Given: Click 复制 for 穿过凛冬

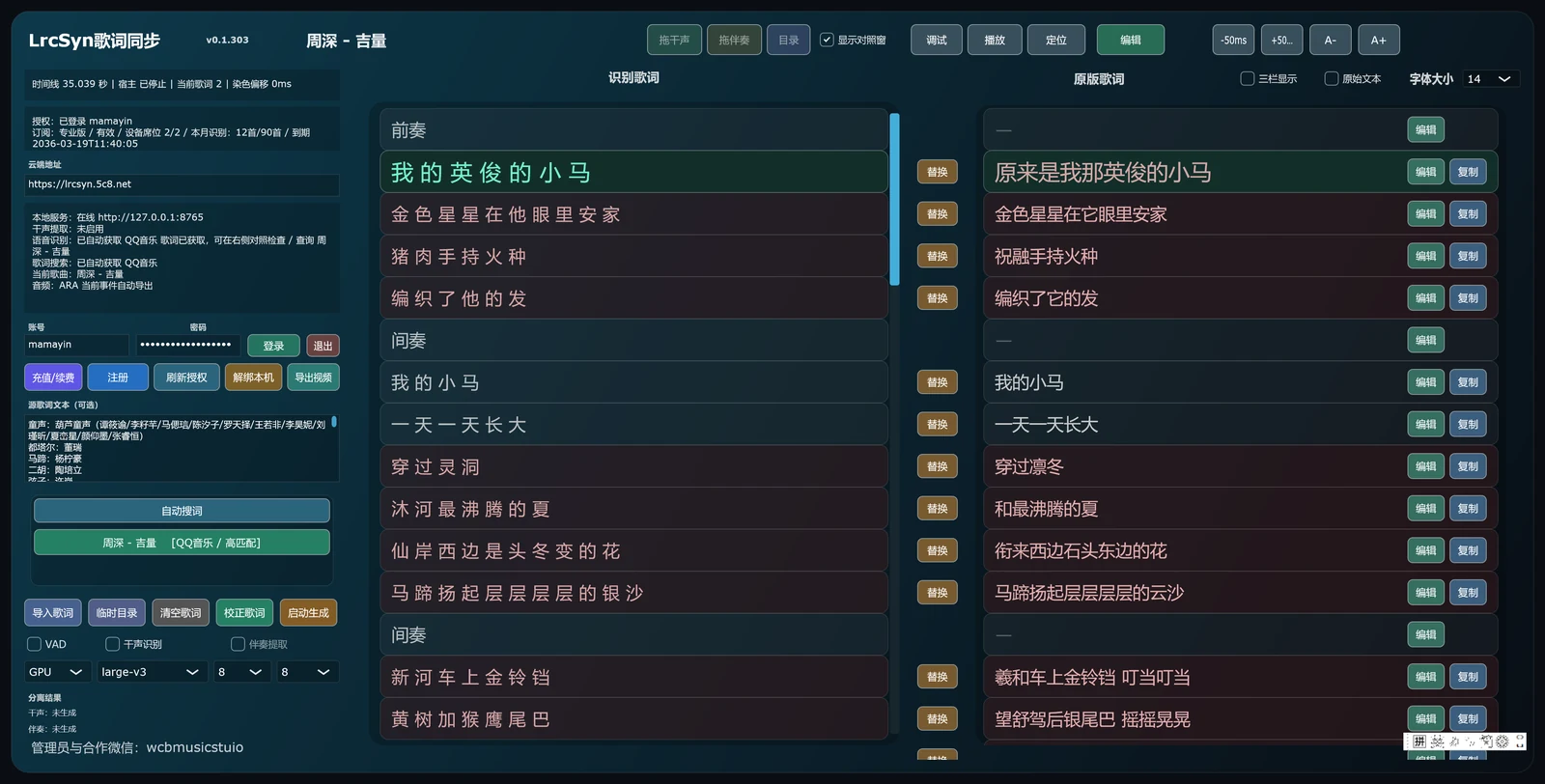Looking at the screenshot, I should (1468, 466).
